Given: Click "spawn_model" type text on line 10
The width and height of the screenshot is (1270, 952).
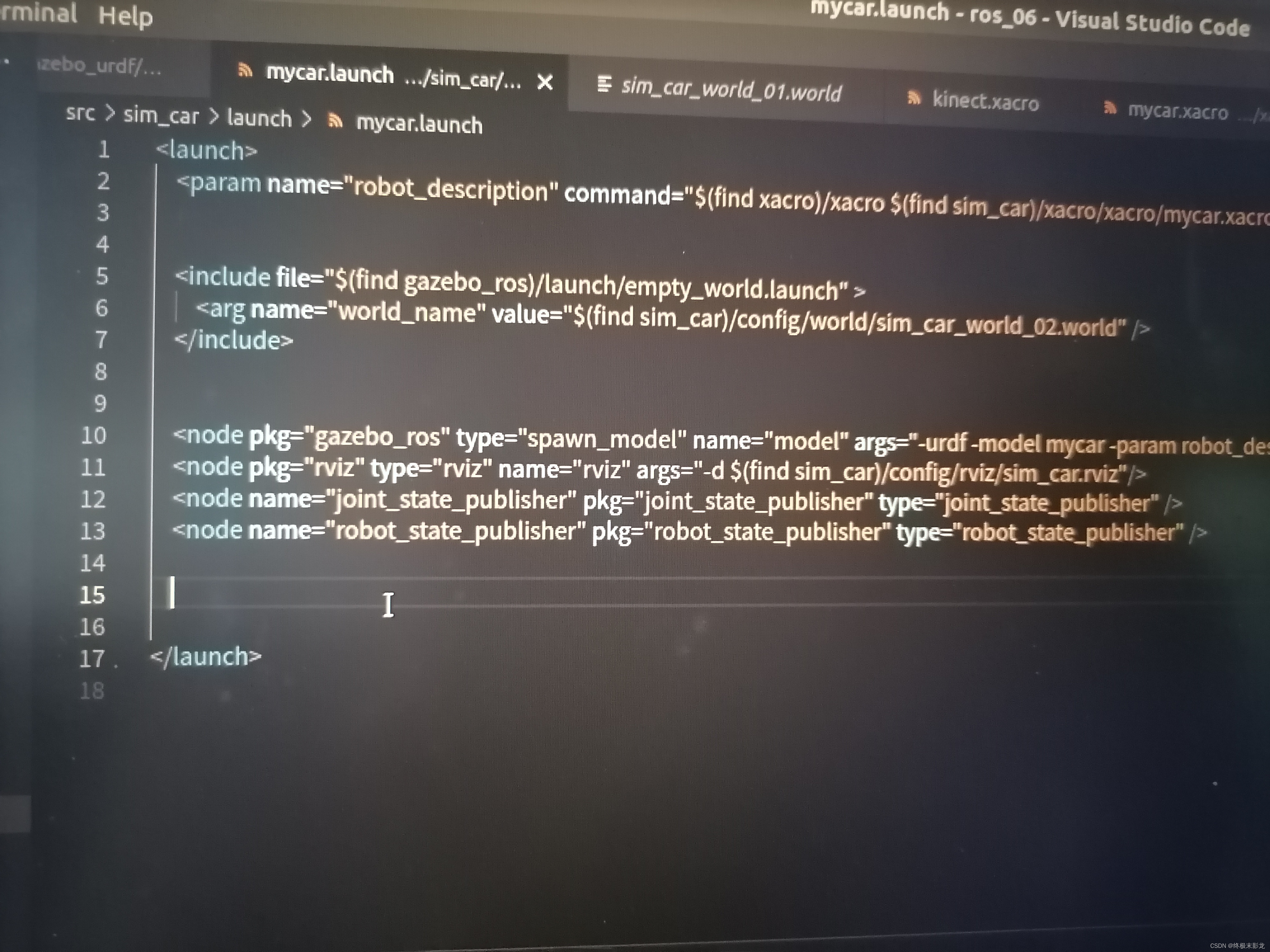Looking at the screenshot, I should [x=602, y=440].
